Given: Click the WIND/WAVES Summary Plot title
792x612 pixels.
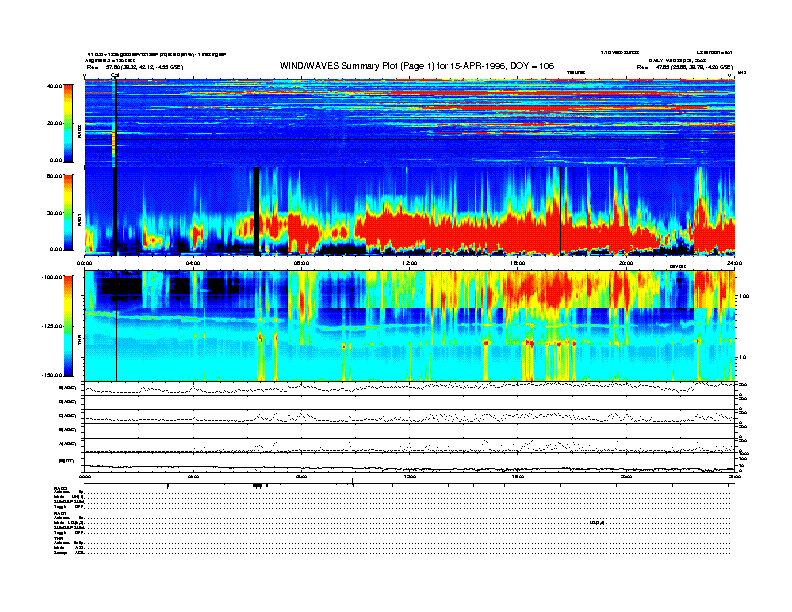Looking at the screenshot, I should [x=417, y=66].
